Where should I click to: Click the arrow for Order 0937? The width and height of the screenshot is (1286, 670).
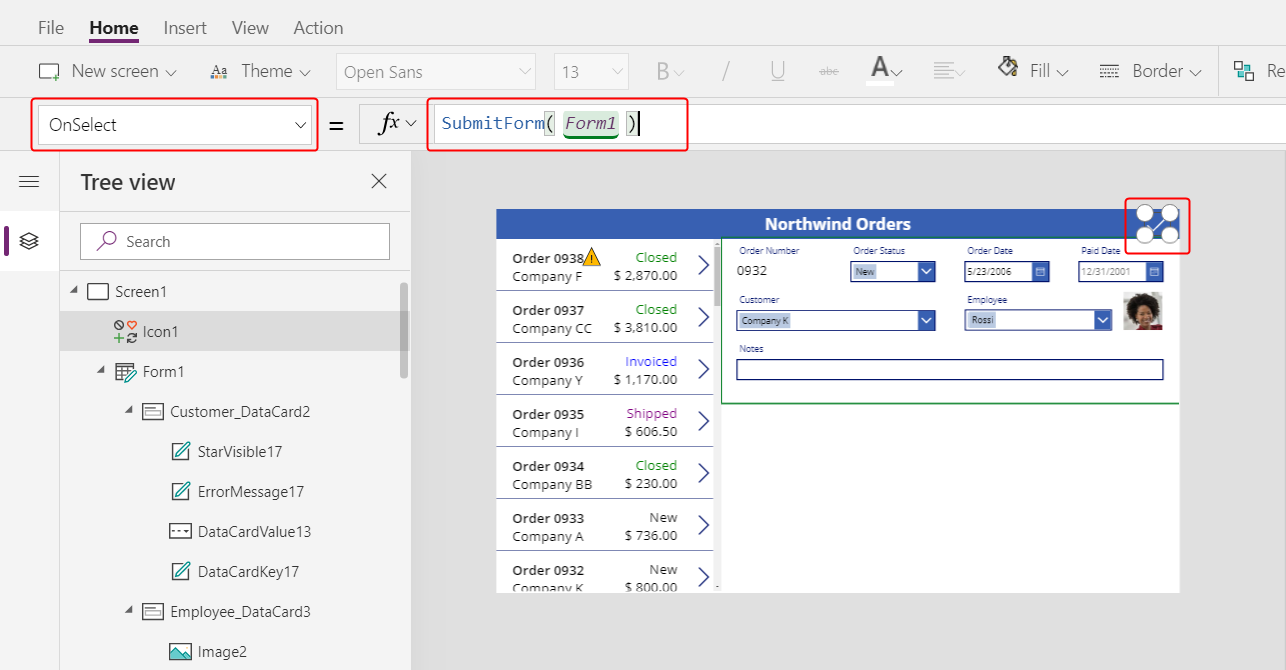pyautogui.click(x=703, y=317)
